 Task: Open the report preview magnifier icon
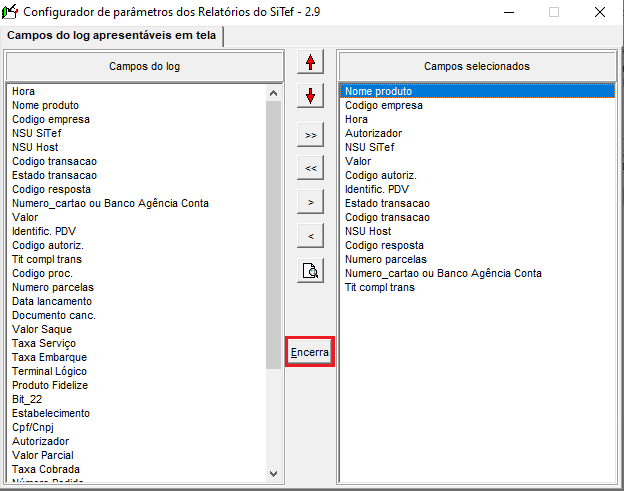(310, 271)
